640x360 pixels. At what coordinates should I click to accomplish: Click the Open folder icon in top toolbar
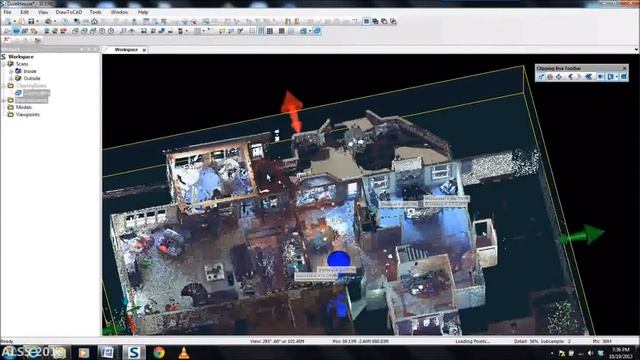pyautogui.click(x=22, y=21)
